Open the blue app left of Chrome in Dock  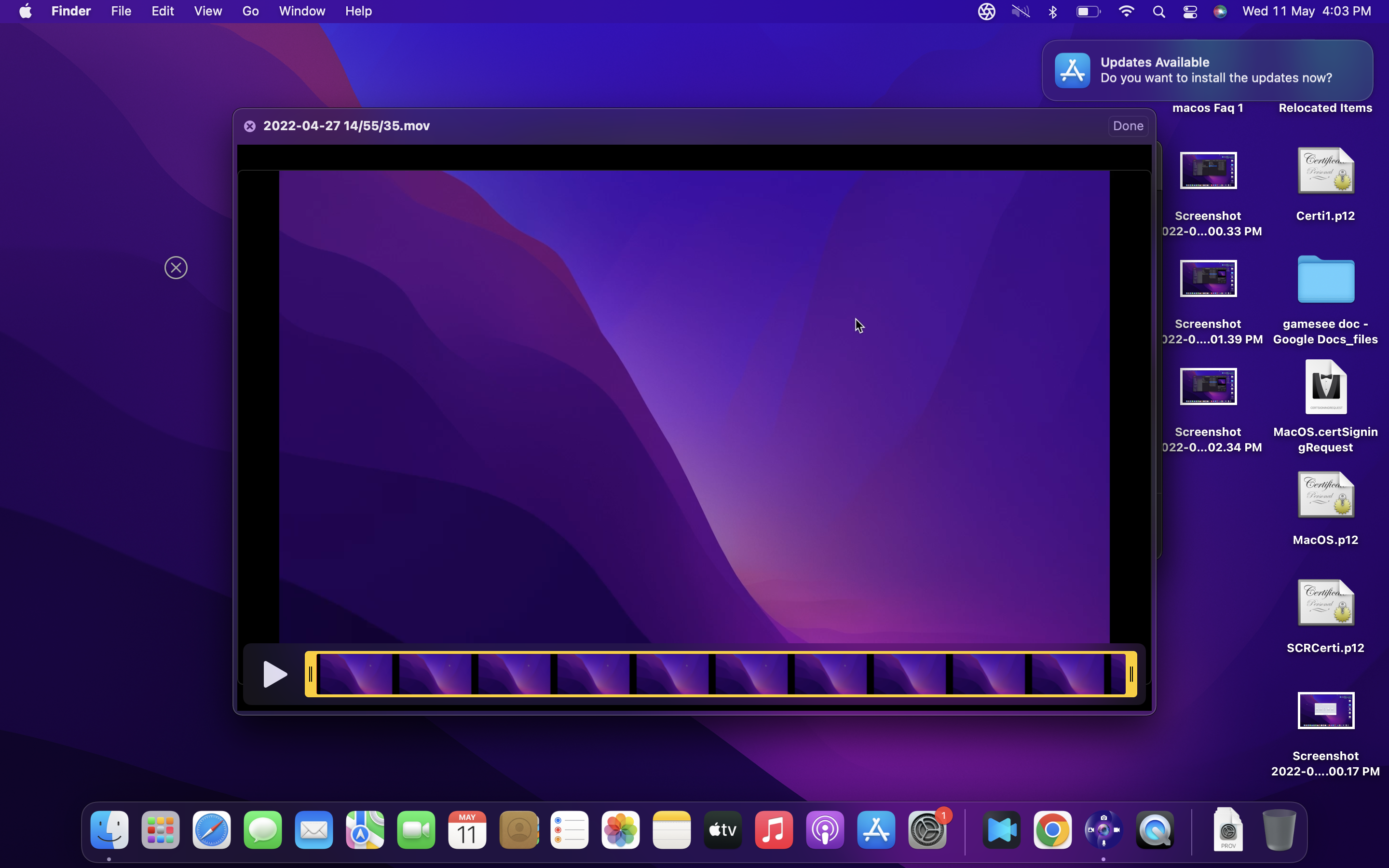pyautogui.click(x=1002, y=829)
